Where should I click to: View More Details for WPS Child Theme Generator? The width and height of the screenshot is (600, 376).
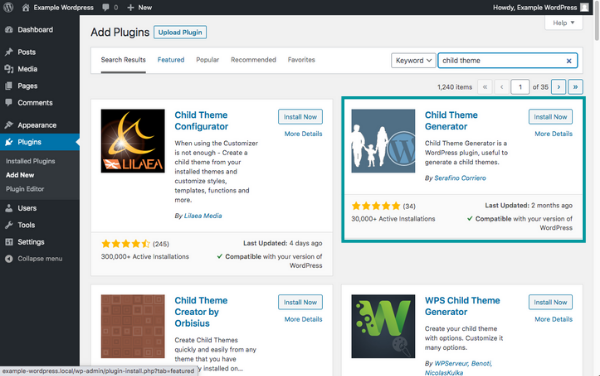click(x=553, y=319)
